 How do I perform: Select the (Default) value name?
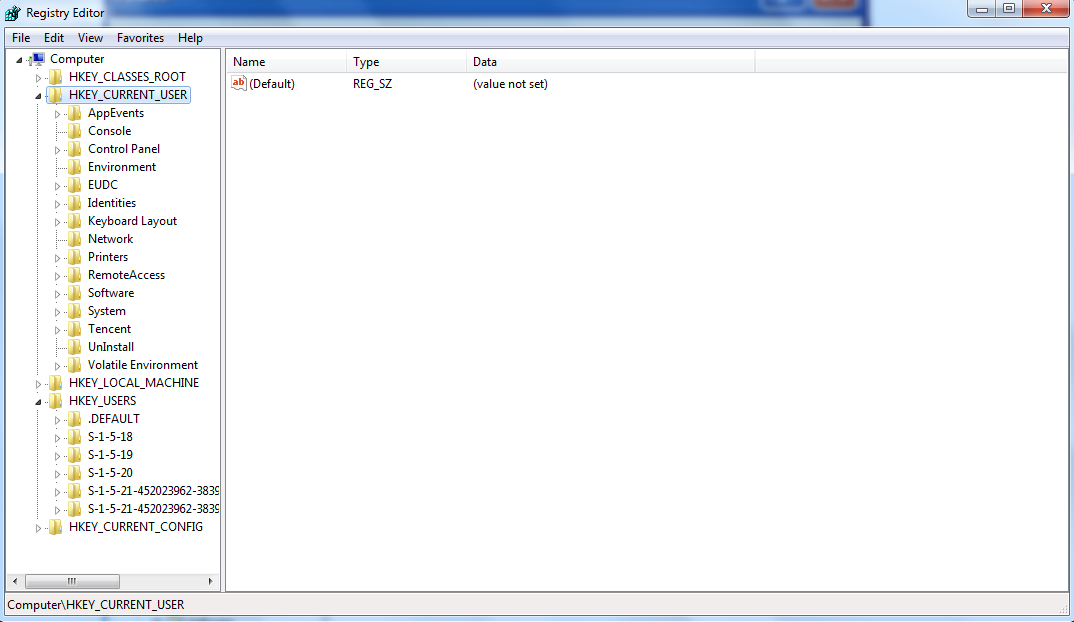[x=272, y=84]
